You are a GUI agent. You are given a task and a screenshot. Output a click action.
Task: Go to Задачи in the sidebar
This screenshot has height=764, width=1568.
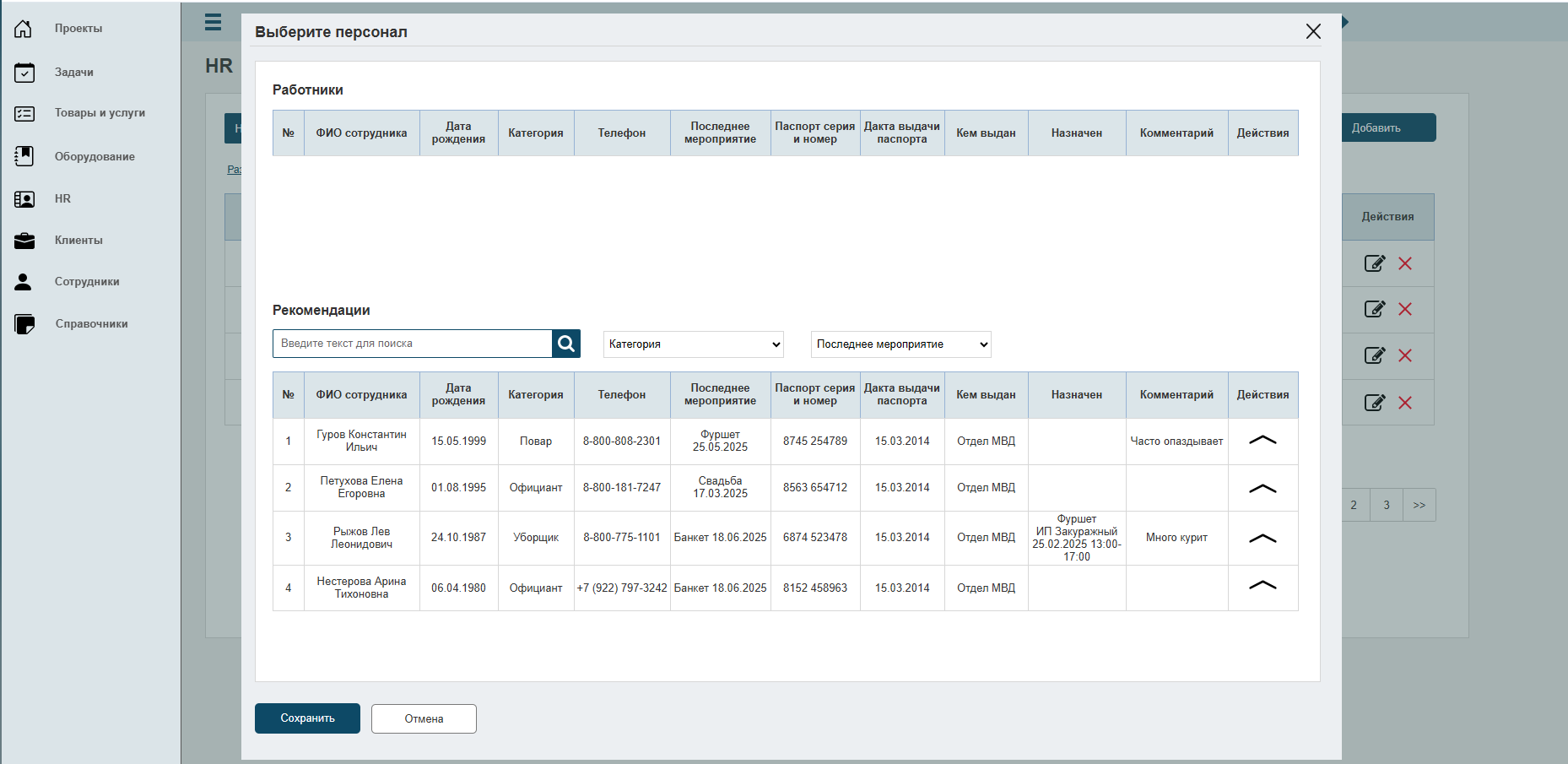74,73
